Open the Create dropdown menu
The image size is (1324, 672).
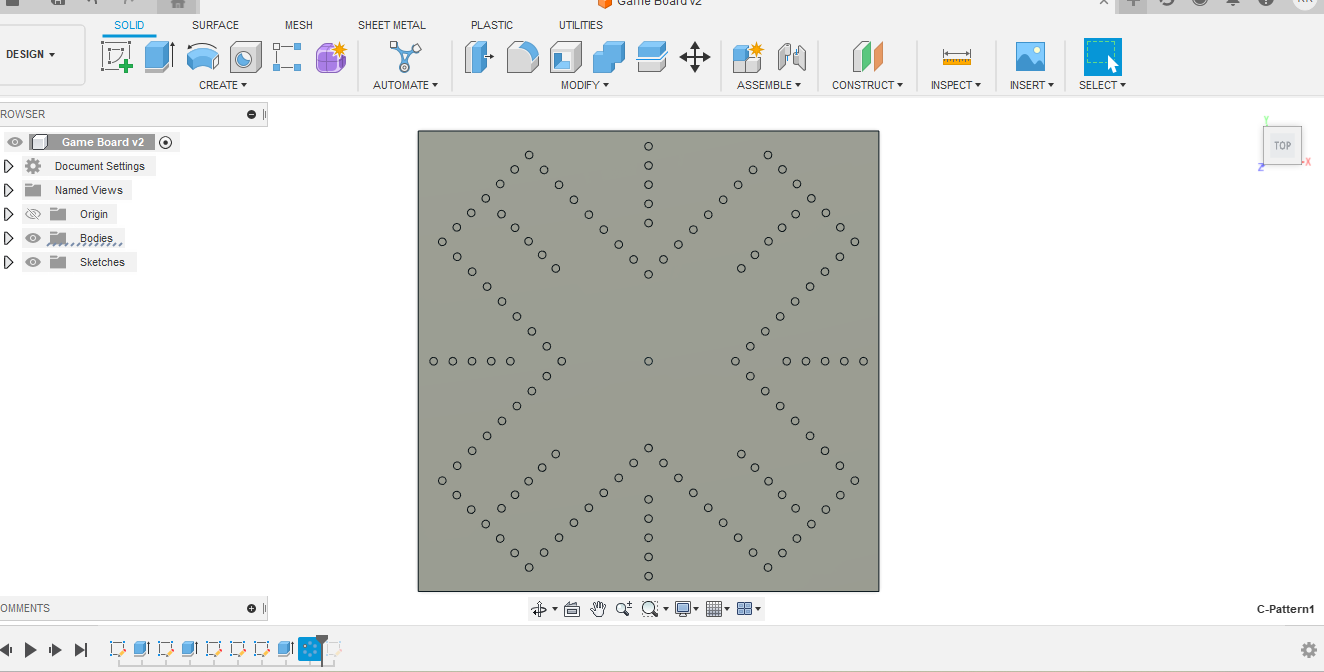(x=223, y=85)
